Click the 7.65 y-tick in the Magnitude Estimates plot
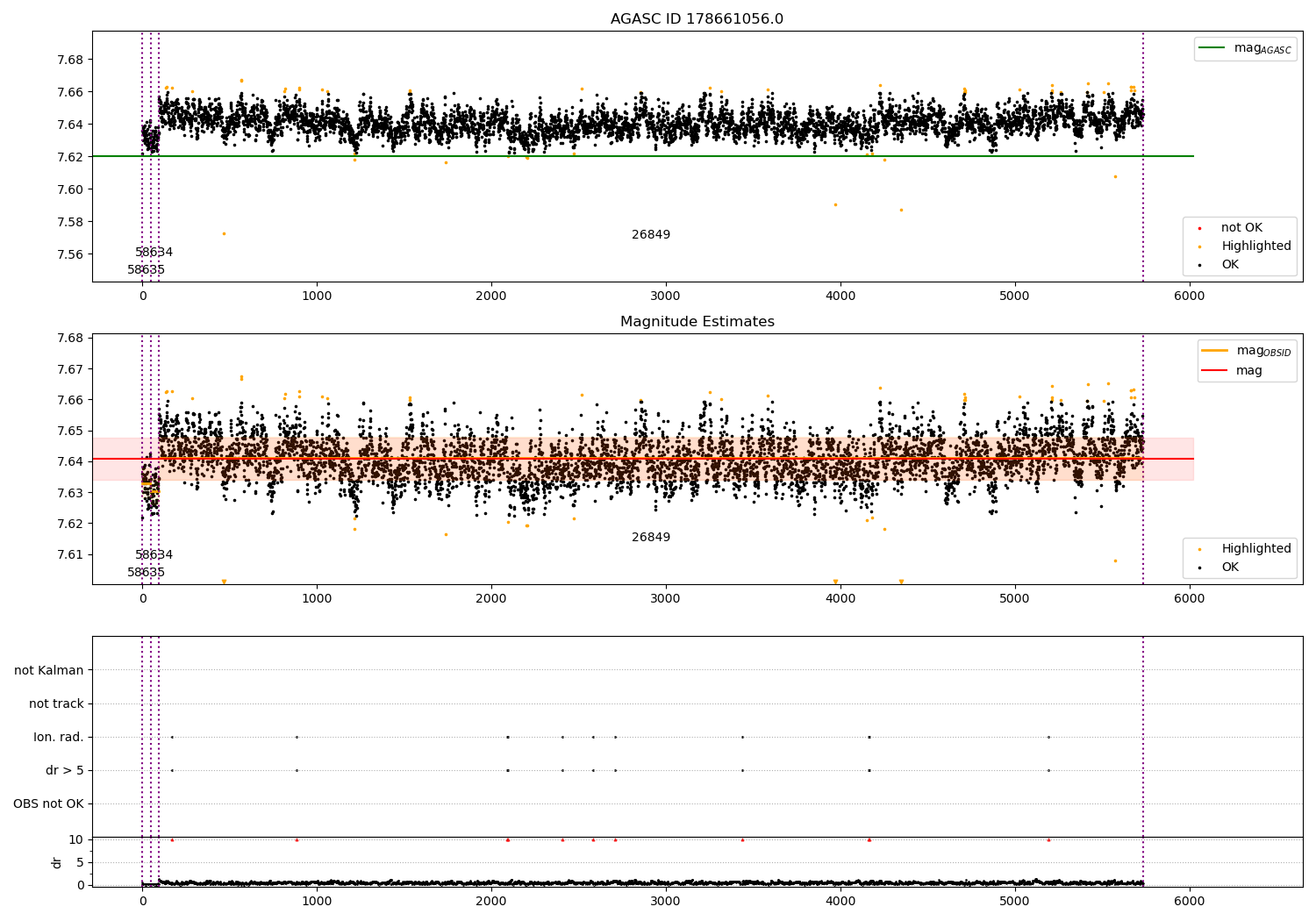This screenshot has width=1316, height=921. [69, 431]
